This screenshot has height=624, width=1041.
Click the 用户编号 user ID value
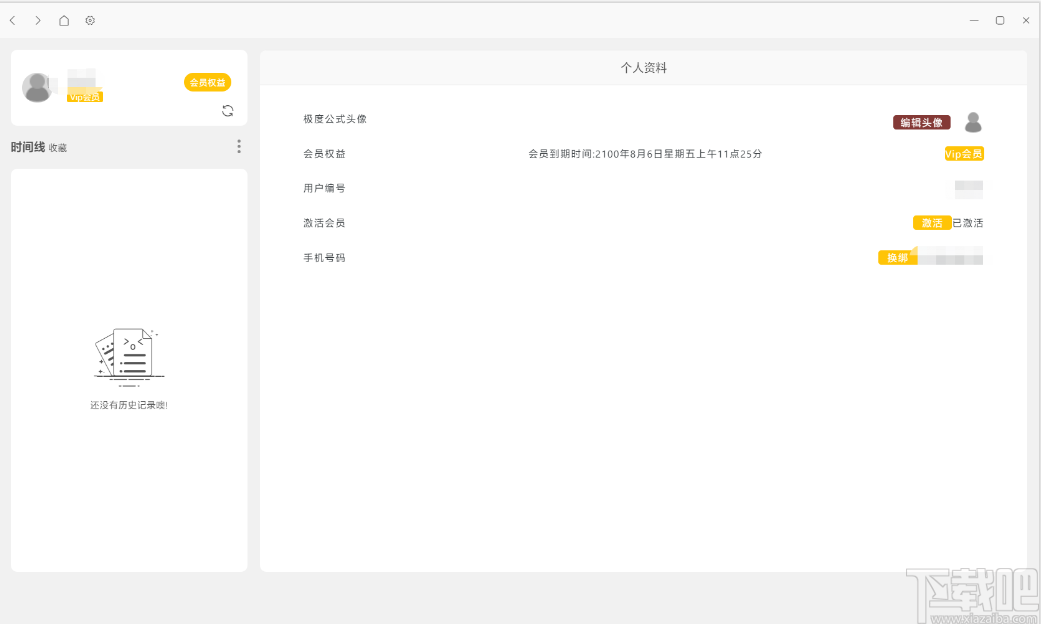[x=968, y=188]
